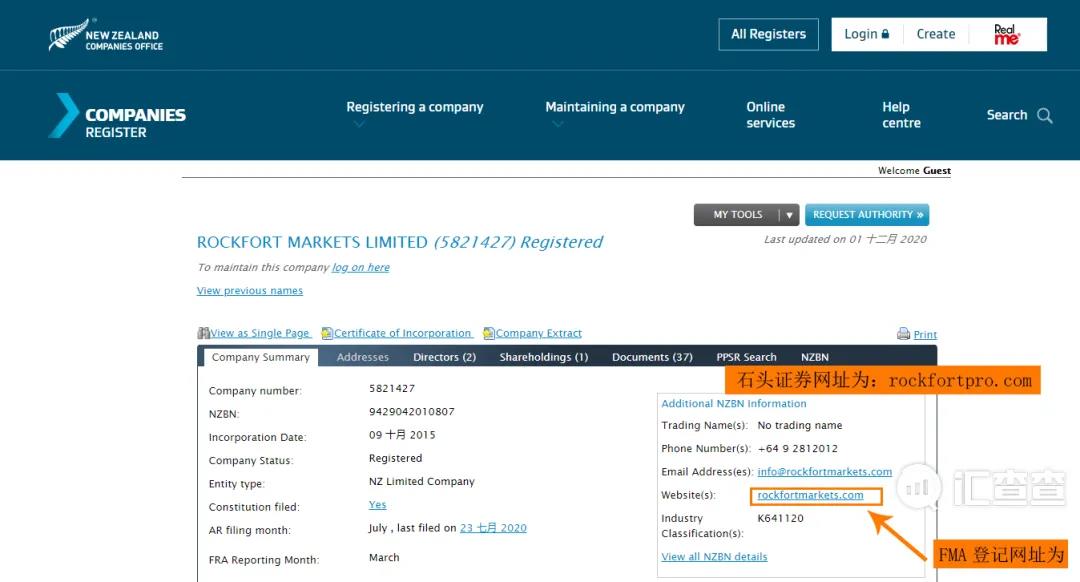
Task: Click the Constitution filed Yes link
Action: (x=377, y=505)
